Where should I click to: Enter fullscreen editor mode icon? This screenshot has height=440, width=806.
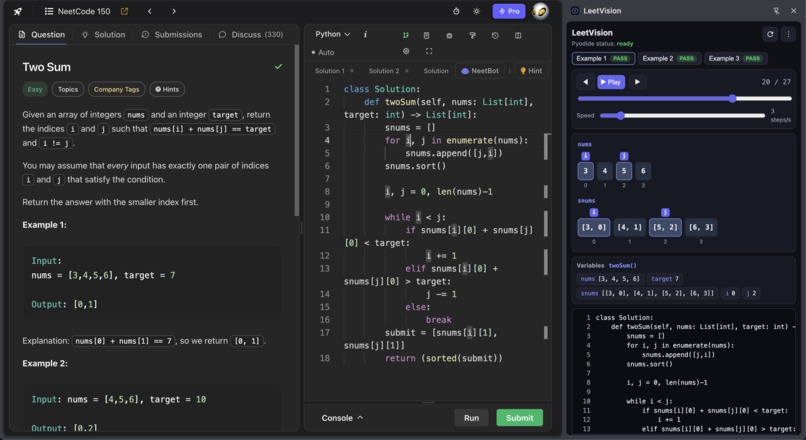click(x=429, y=51)
